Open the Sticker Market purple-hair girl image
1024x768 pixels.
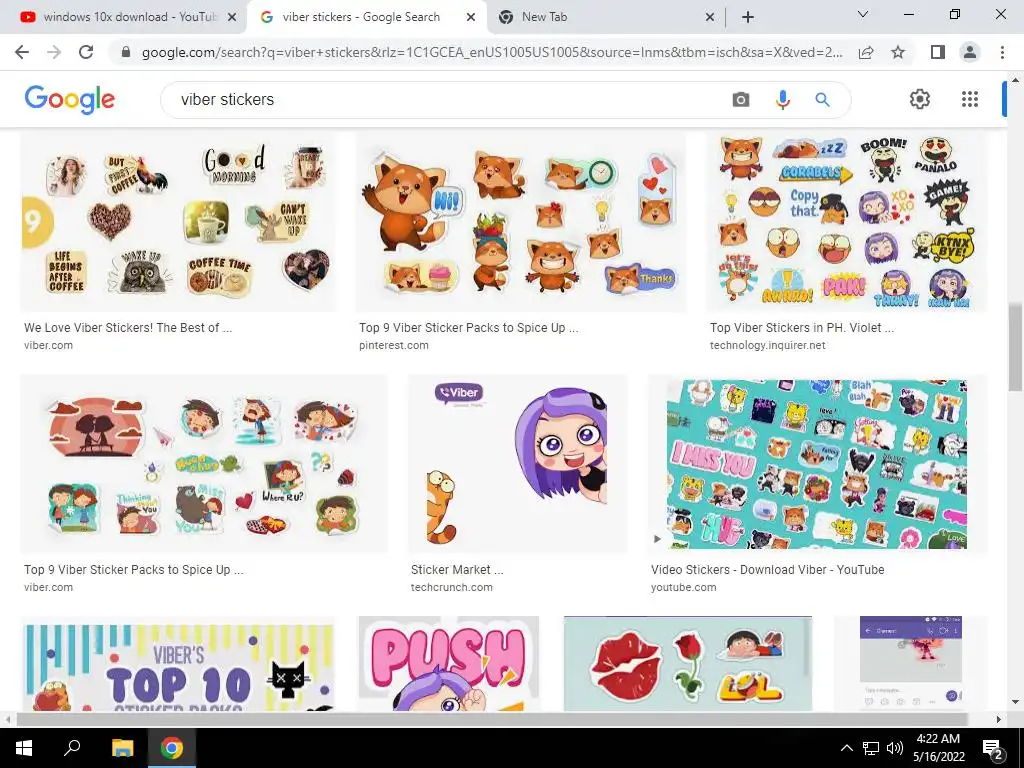(517, 464)
